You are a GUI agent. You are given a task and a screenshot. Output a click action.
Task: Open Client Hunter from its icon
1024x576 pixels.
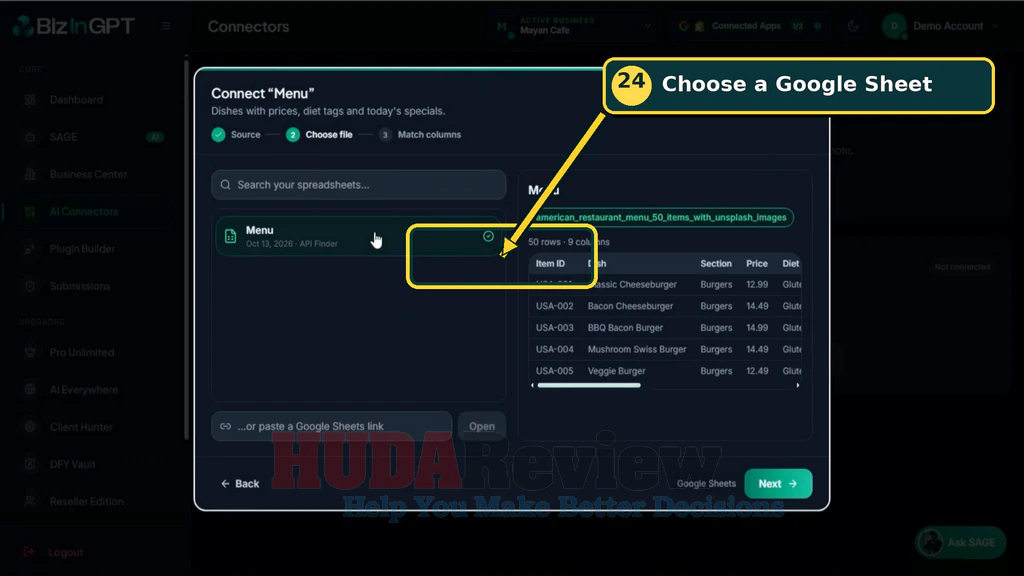tap(30, 427)
